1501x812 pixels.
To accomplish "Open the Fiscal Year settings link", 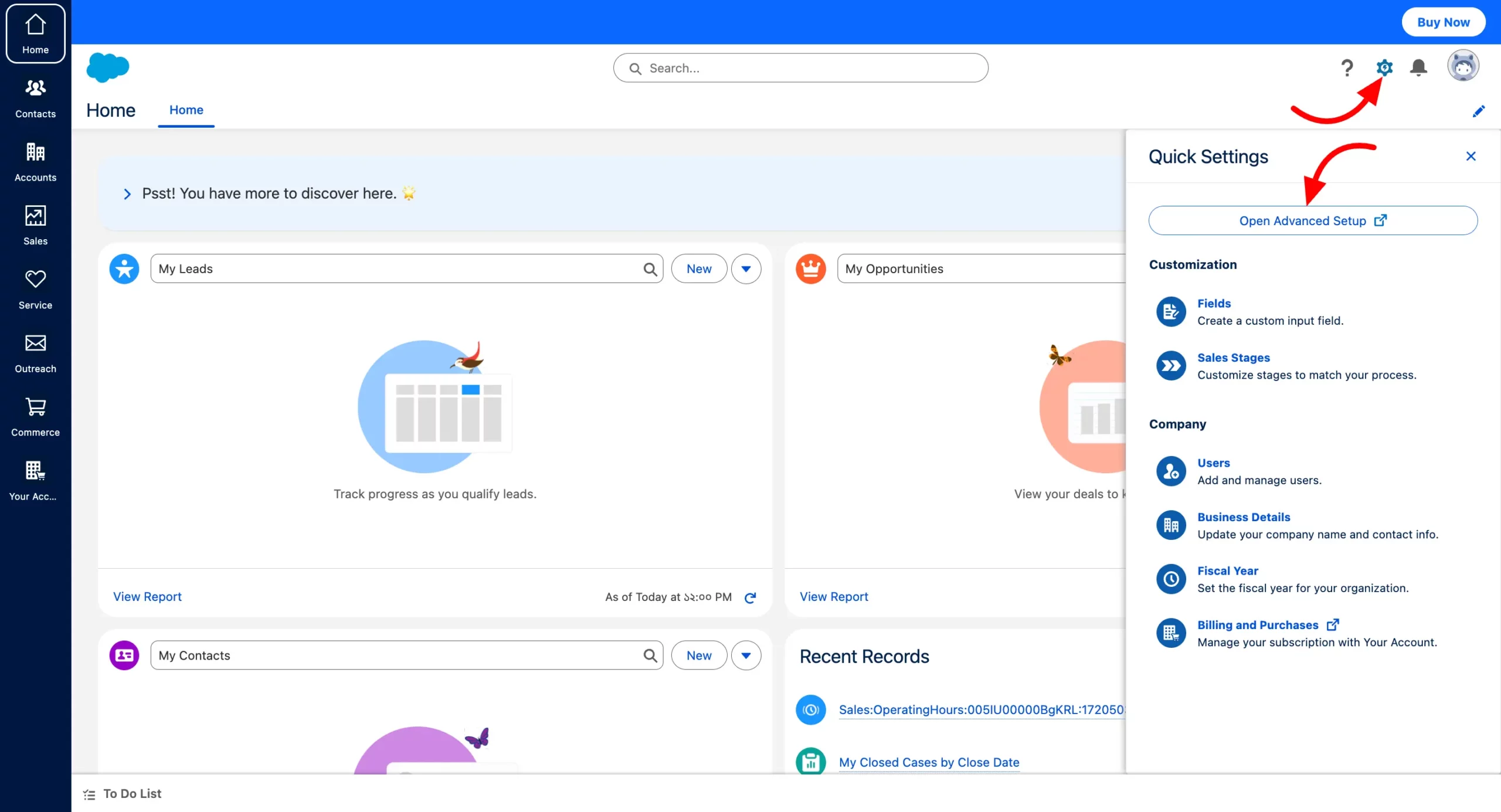I will pyautogui.click(x=1227, y=570).
